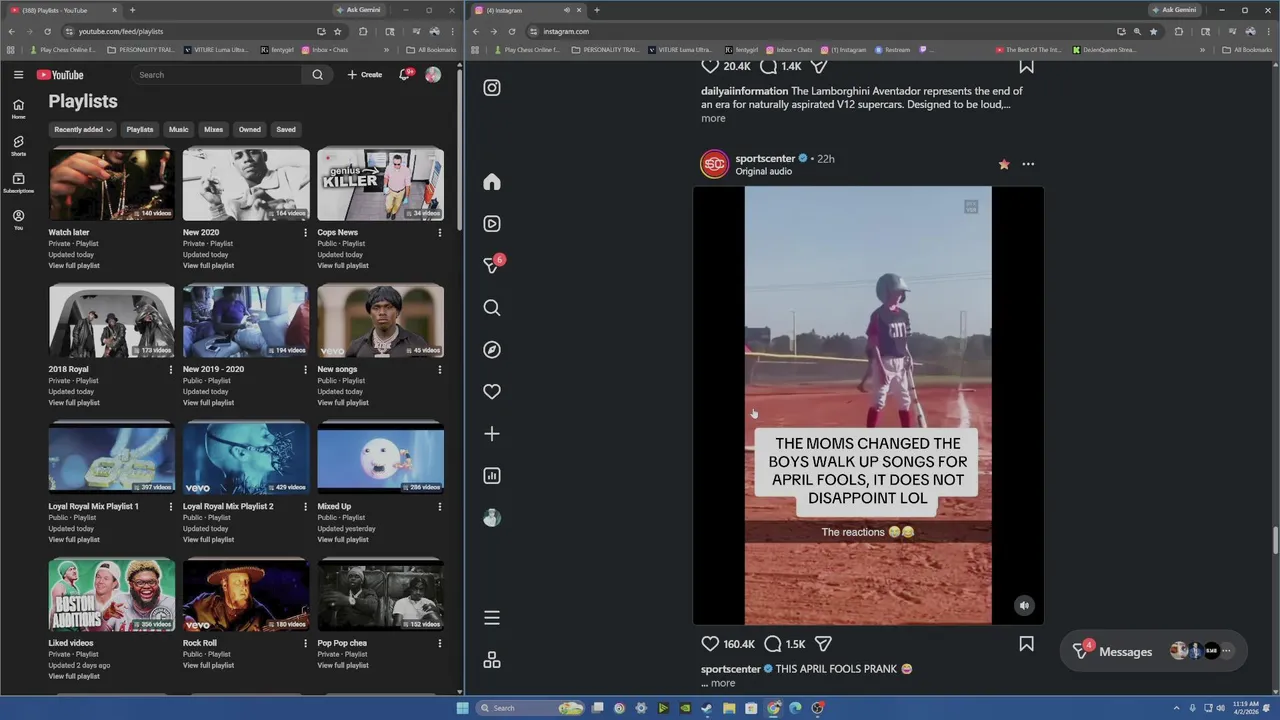Click the YouTube logo

pos(60,75)
